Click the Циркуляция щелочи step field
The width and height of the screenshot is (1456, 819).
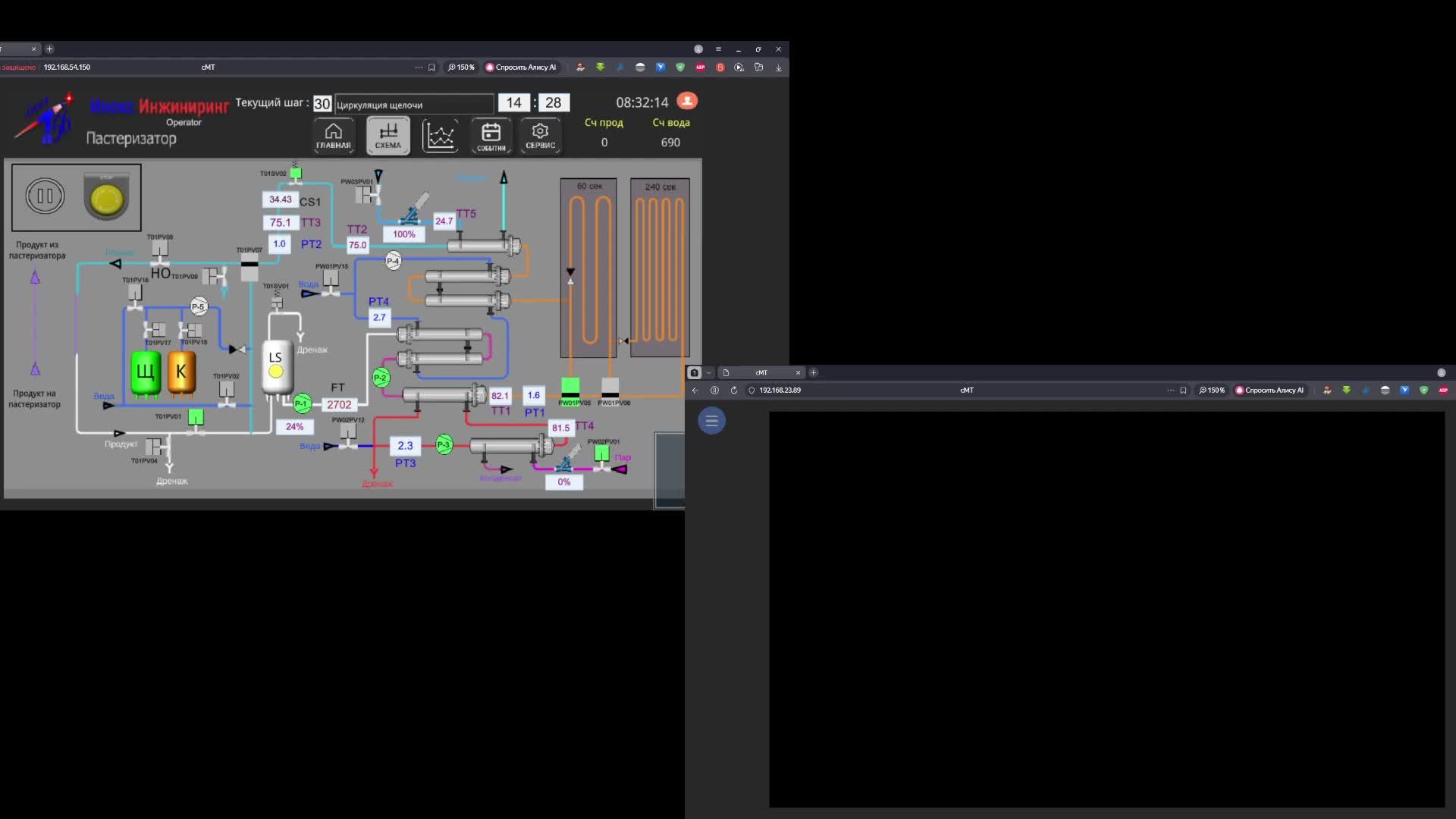pos(414,105)
